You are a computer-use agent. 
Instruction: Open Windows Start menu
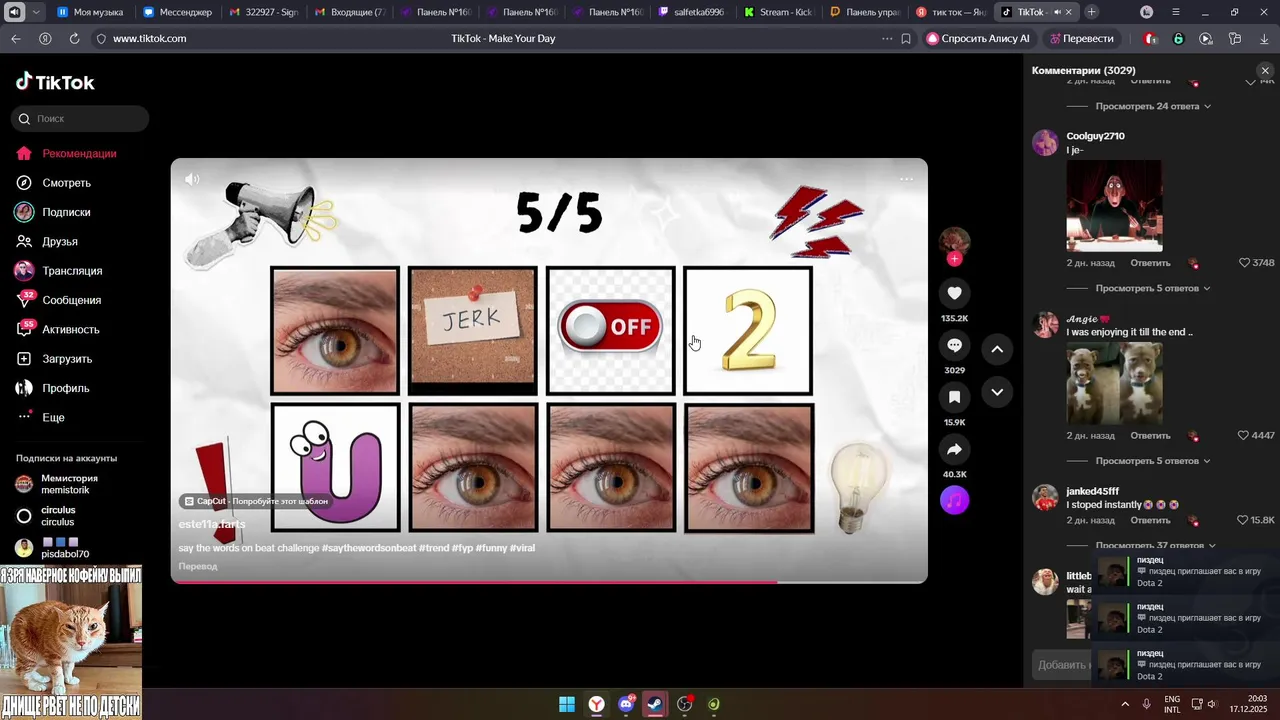[x=566, y=704]
